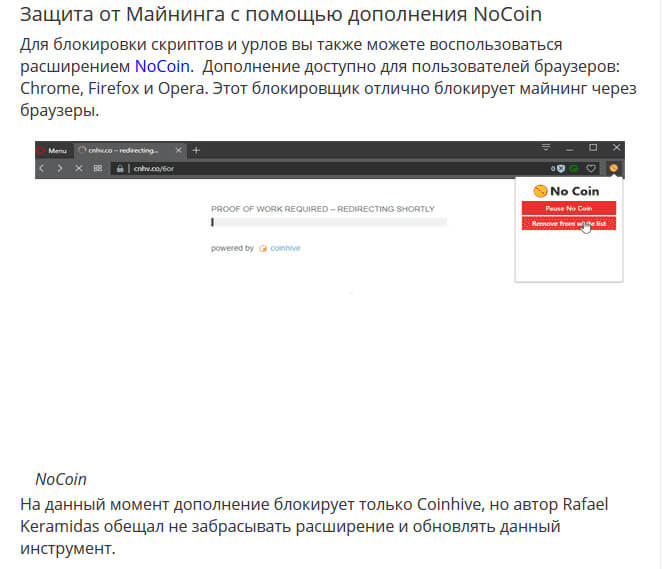
Task: Stop page loading with X icon
Action: tap(79, 168)
